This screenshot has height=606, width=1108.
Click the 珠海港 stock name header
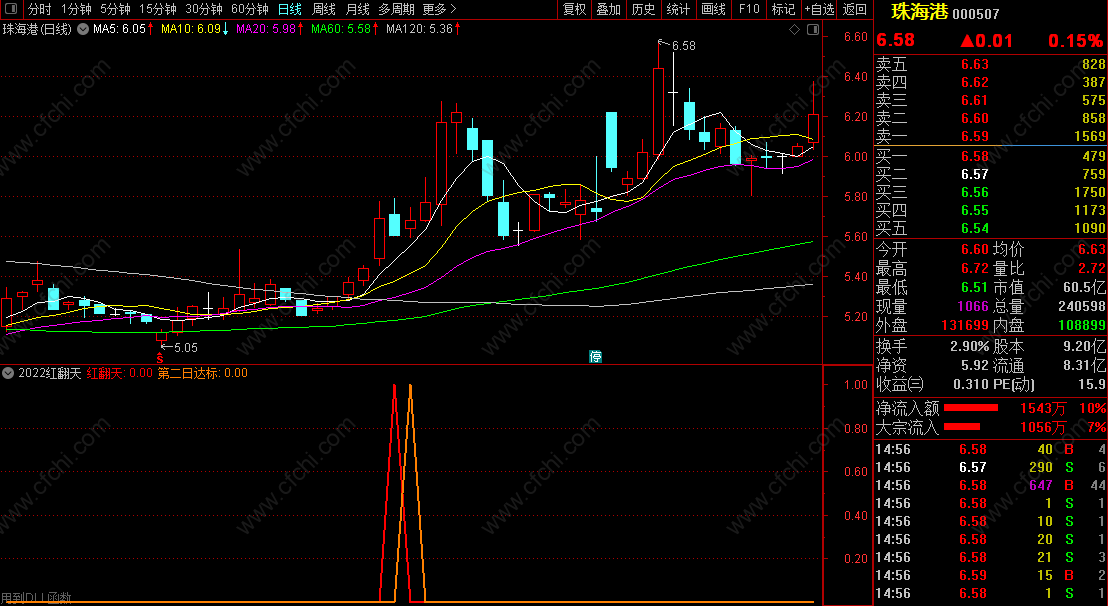click(919, 12)
